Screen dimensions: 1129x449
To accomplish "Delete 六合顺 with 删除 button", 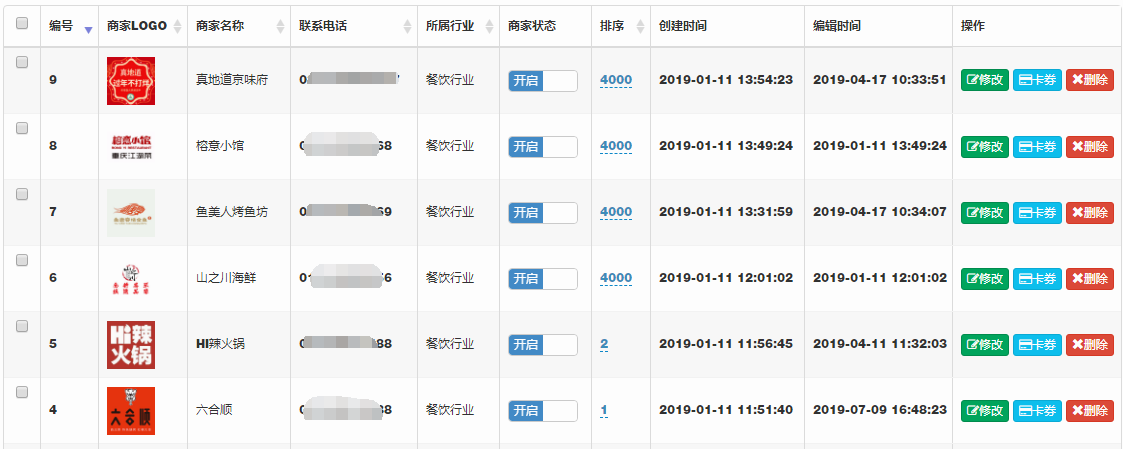I will (x=1089, y=411).
